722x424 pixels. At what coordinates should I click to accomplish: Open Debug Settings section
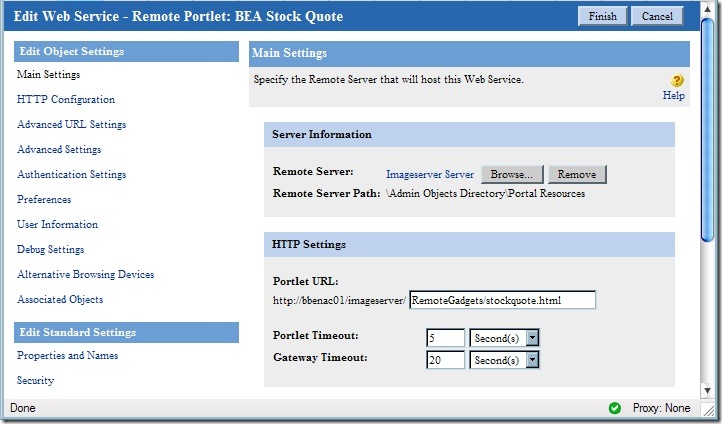(x=50, y=250)
